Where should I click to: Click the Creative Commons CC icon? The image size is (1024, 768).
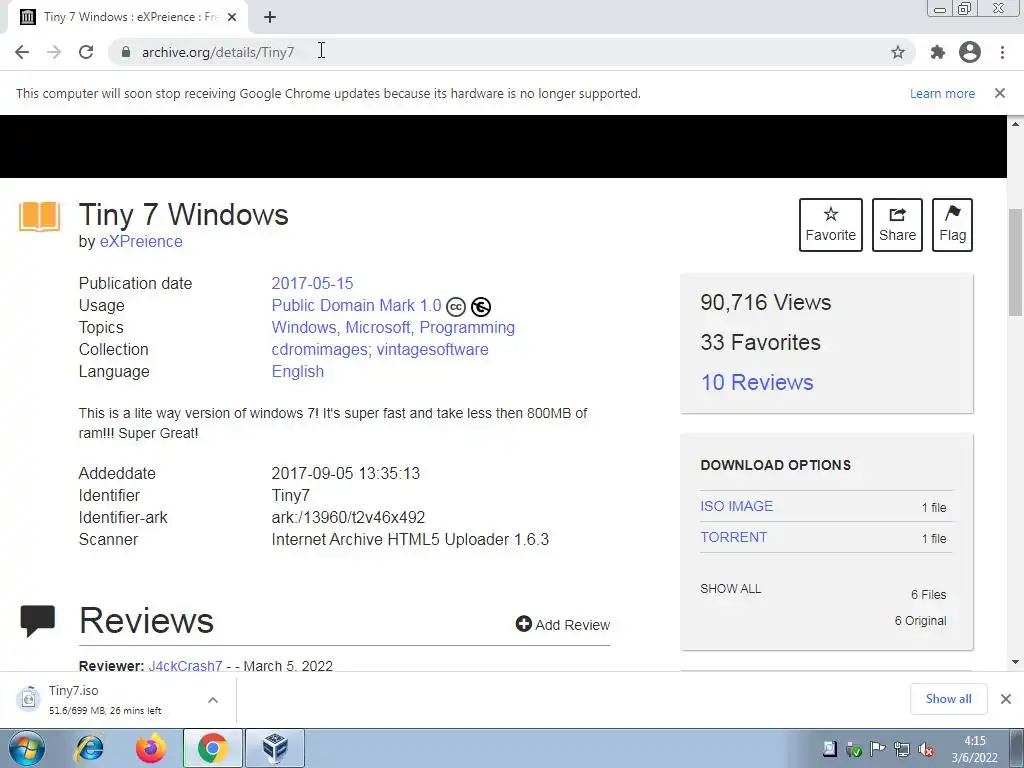[x=456, y=306]
